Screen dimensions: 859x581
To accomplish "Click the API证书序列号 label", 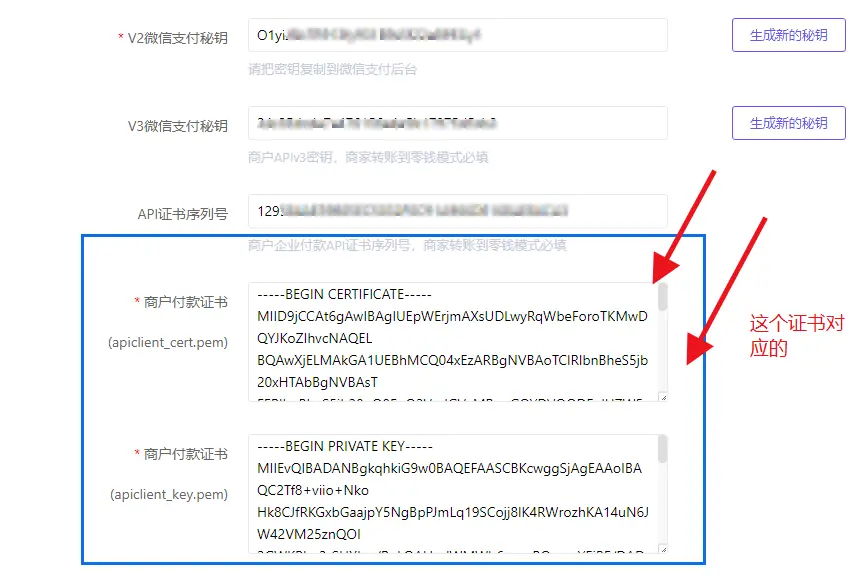I will click(182, 214).
